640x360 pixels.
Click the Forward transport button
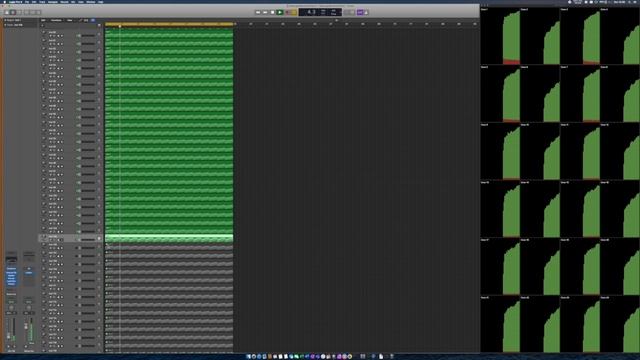265,12
